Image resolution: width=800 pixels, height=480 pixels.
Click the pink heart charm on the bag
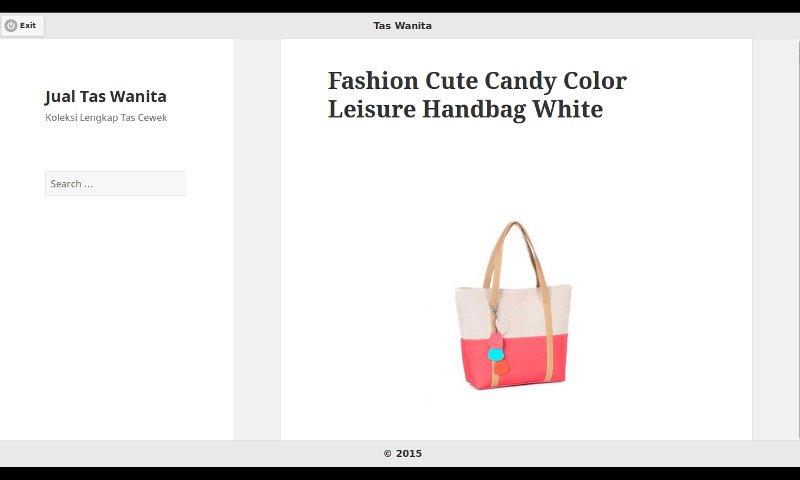(496, 339)
